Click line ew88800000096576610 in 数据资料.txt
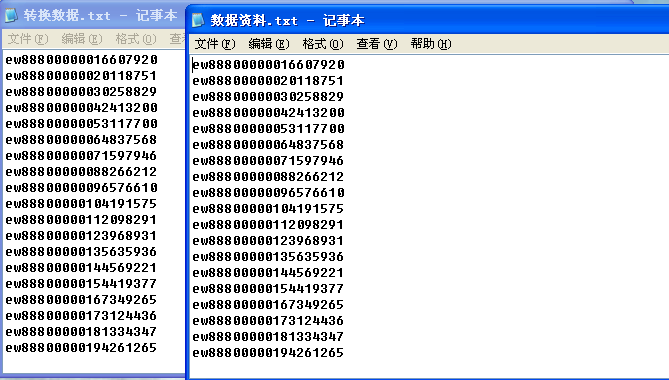The image size is (669, 380). tap(268, 193)
